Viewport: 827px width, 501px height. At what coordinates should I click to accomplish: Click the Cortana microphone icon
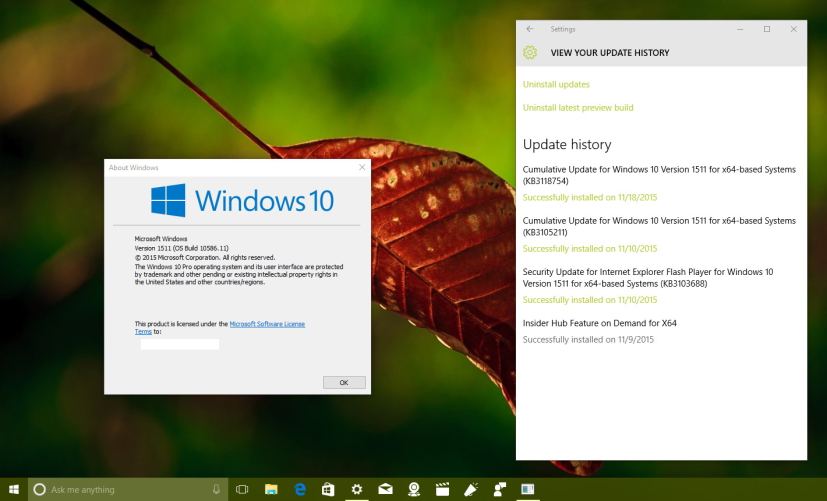click(216, 489)
